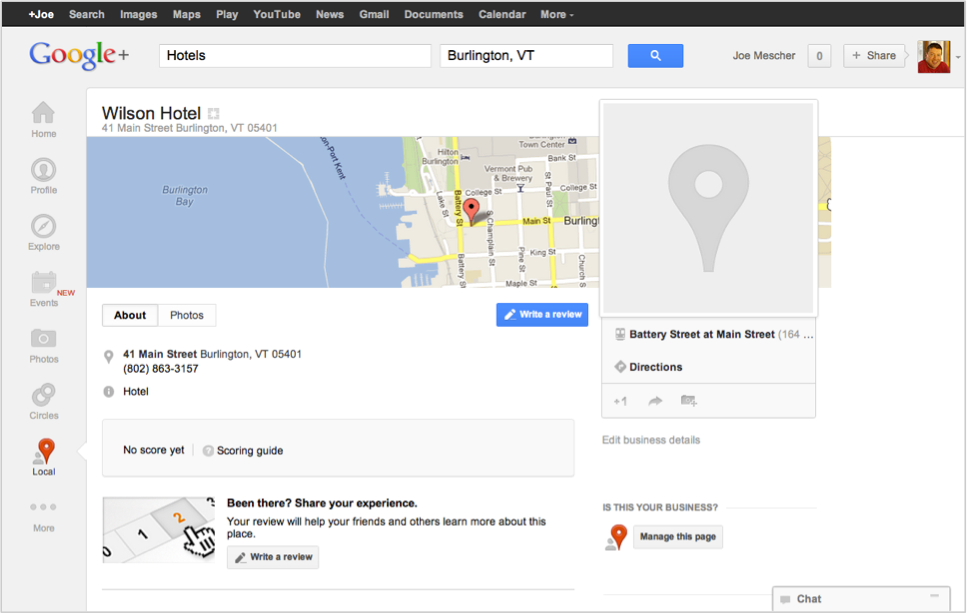Click the address location pin icon
The image size is (967, 613).
[109, 356]
